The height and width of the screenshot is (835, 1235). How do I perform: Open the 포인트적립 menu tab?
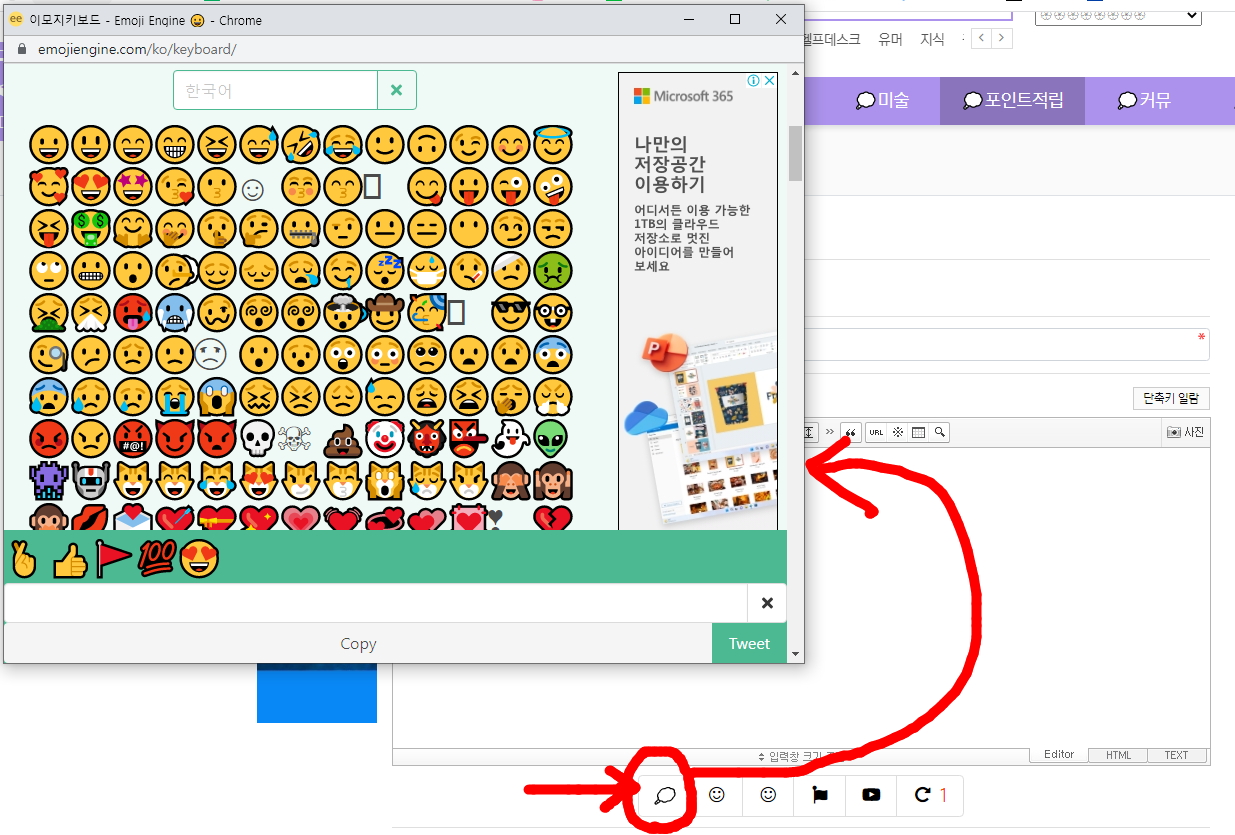coord(1012,100)
